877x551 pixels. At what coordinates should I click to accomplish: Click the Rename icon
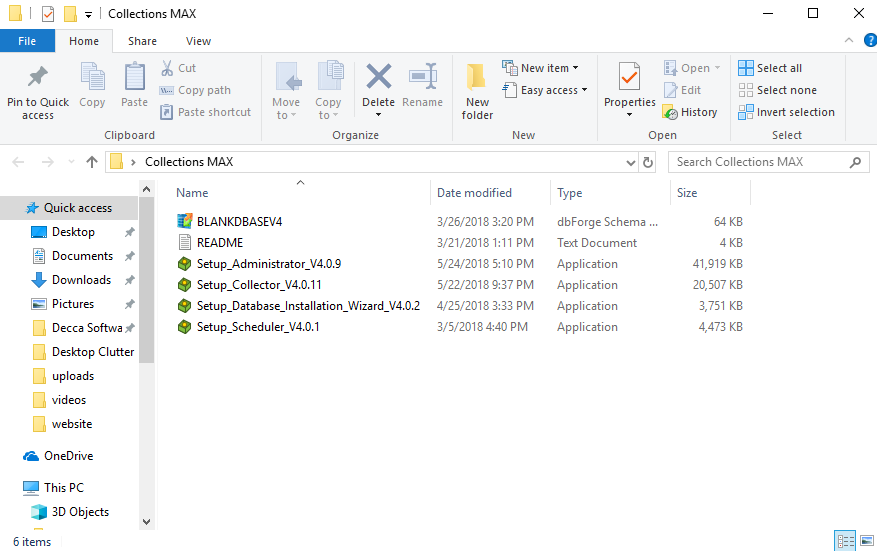(423, 77)
